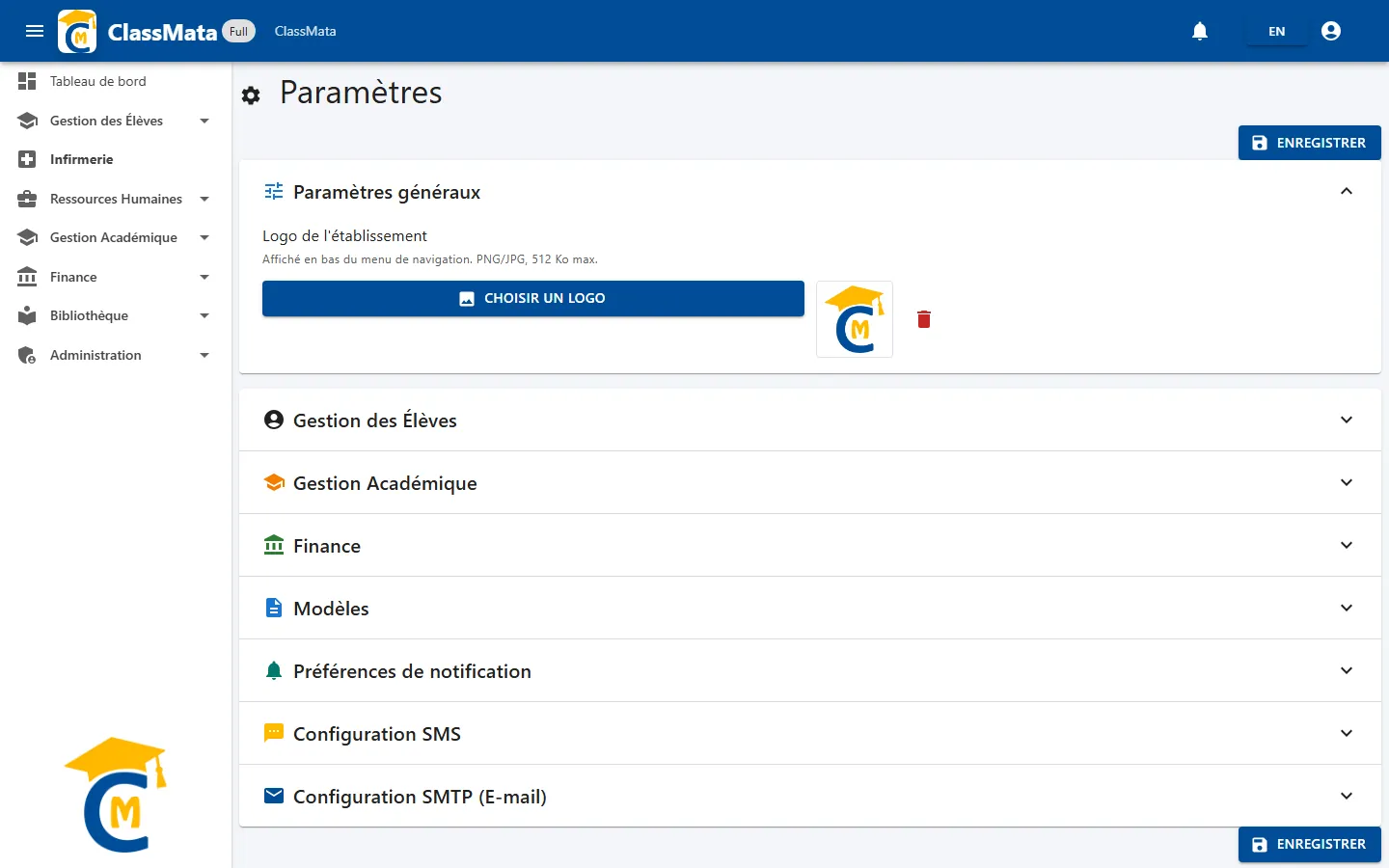The height and width of the screenshot is (868, 1389).
Task: Click the notifications bell icon
Action: [x=1200, y=31]
